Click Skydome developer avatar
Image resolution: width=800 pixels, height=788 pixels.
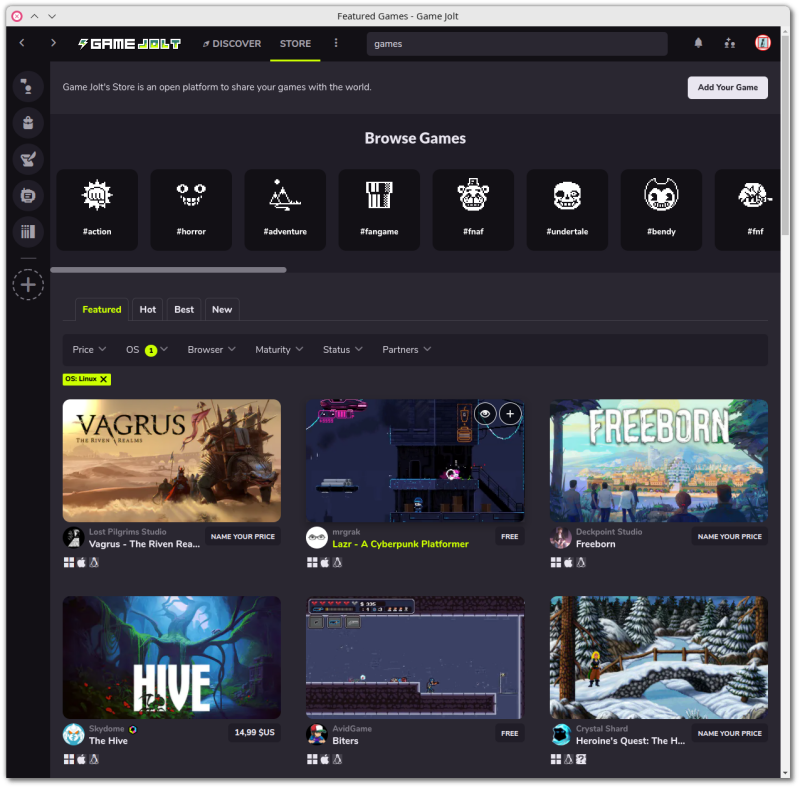click(x=73, y=734)
